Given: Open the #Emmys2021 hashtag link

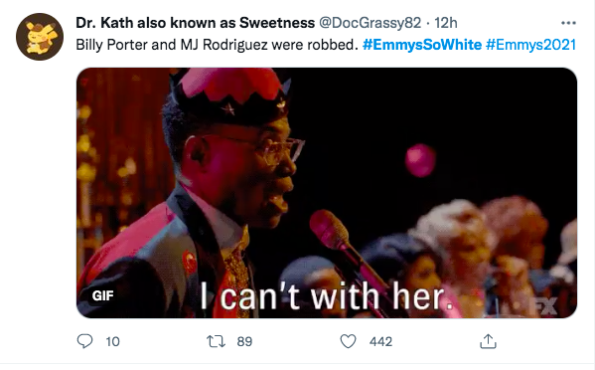Looking at the screenshot, I should (x=531, y=45).
